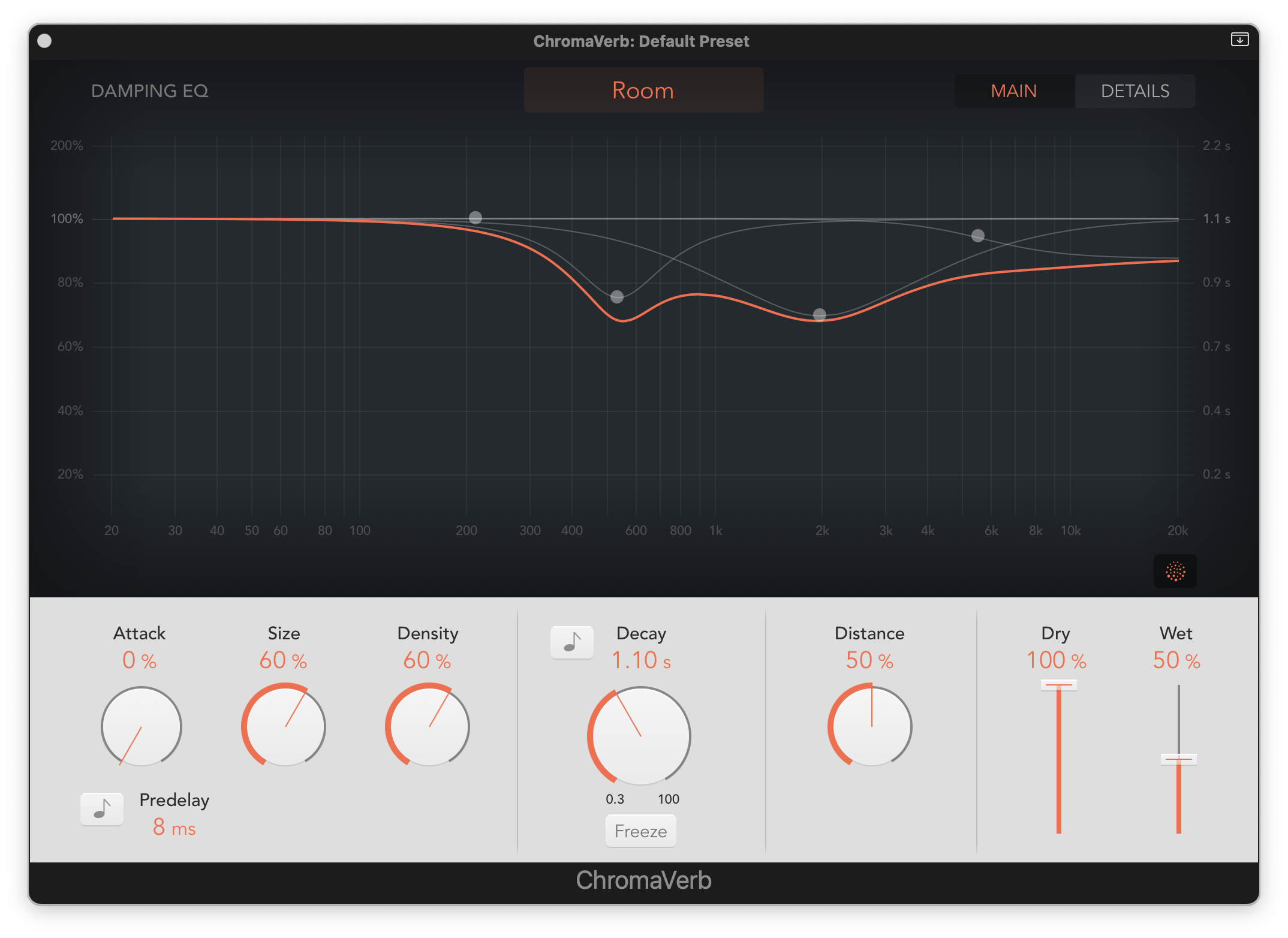
Task: Click the Density value 60 %
Action: [x=427, y=661]
